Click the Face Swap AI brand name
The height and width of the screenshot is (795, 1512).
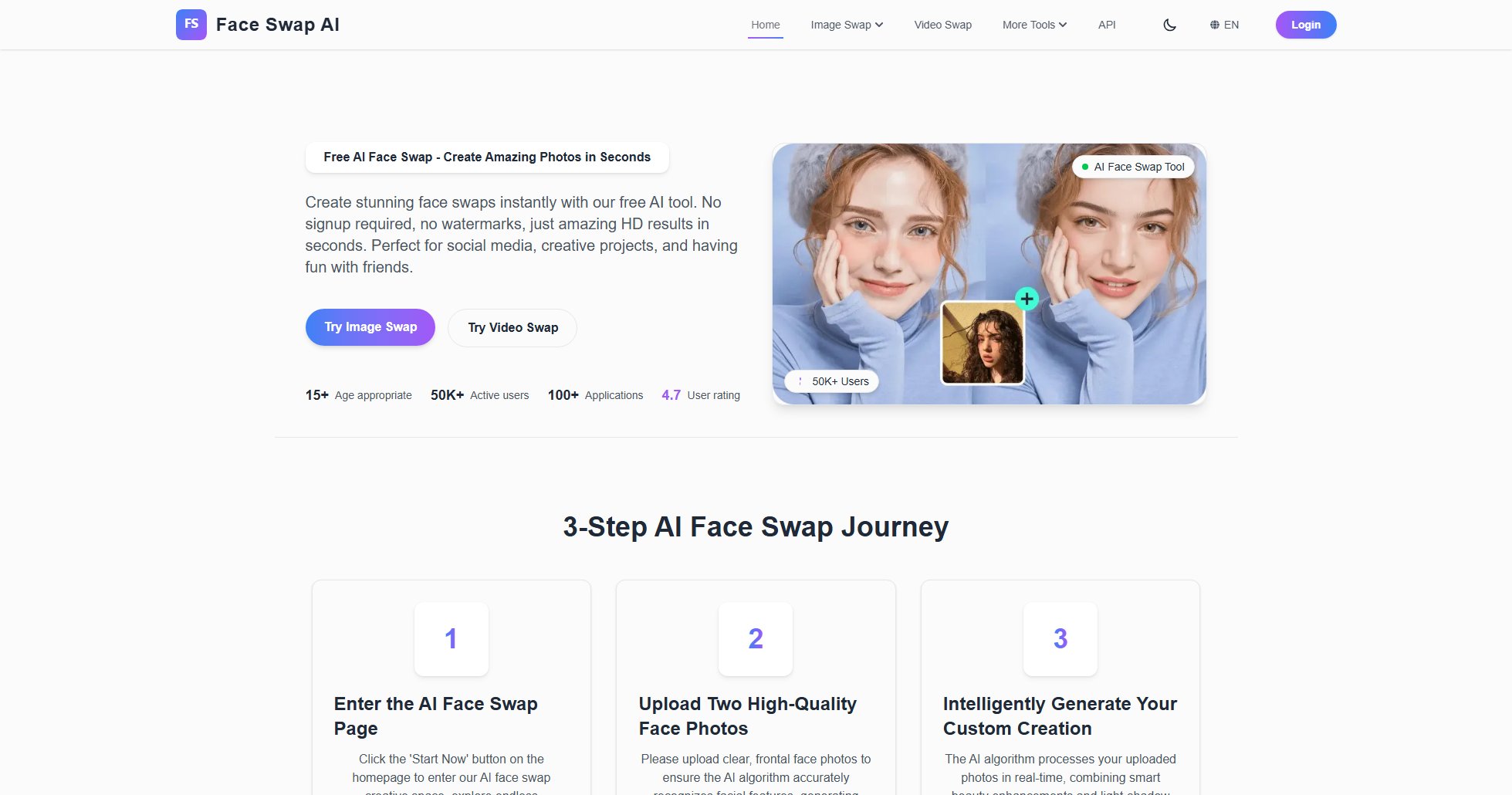[278, 25]
